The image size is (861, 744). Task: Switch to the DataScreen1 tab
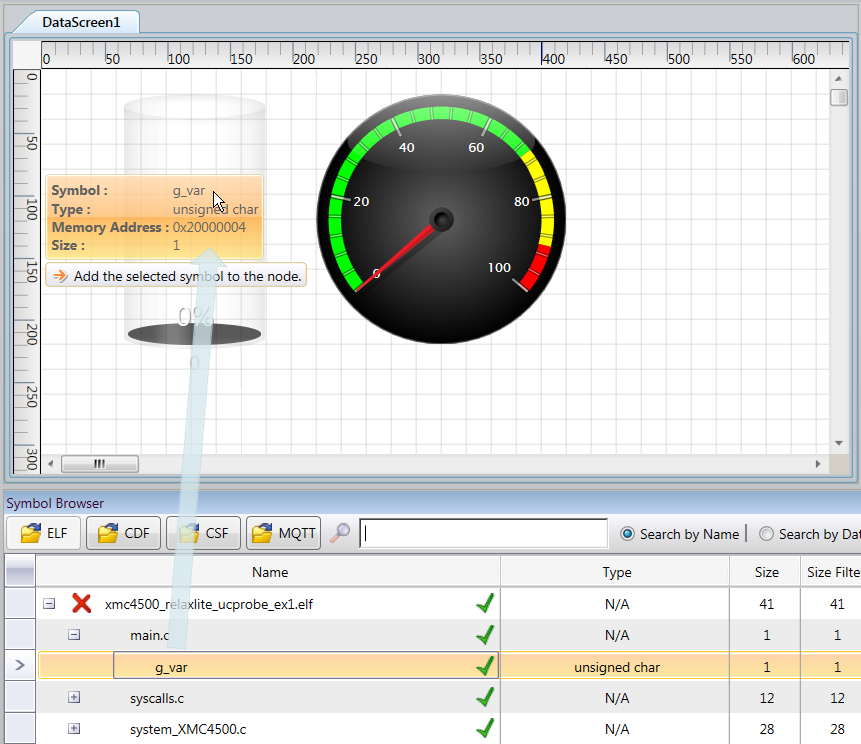pos(81,22)
